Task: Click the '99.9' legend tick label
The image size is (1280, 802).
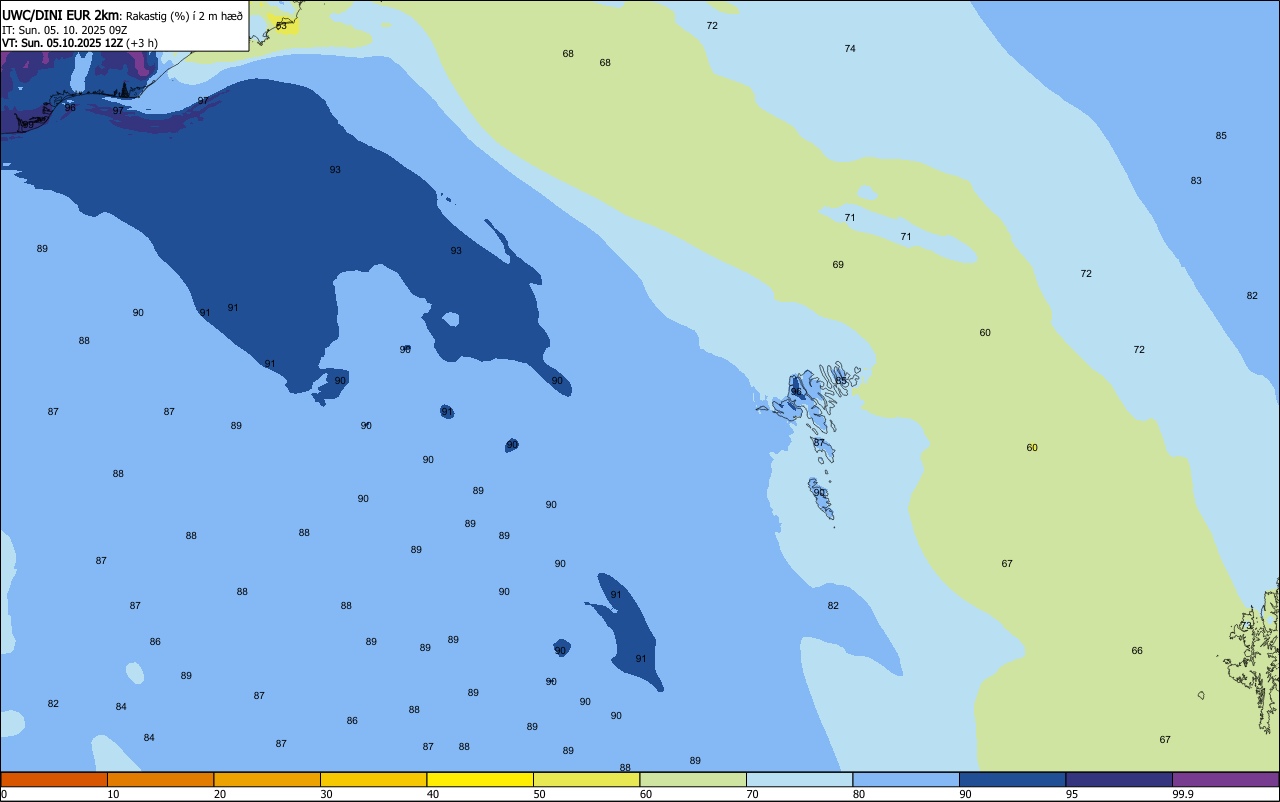Action: coord(1183,794)
